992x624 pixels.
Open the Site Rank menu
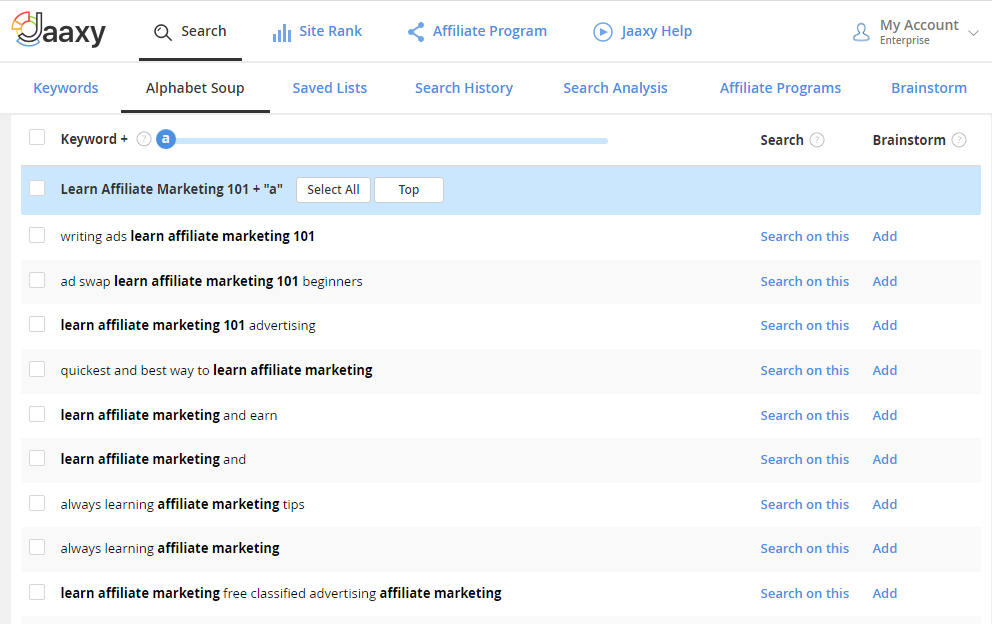tap(317, 31)
